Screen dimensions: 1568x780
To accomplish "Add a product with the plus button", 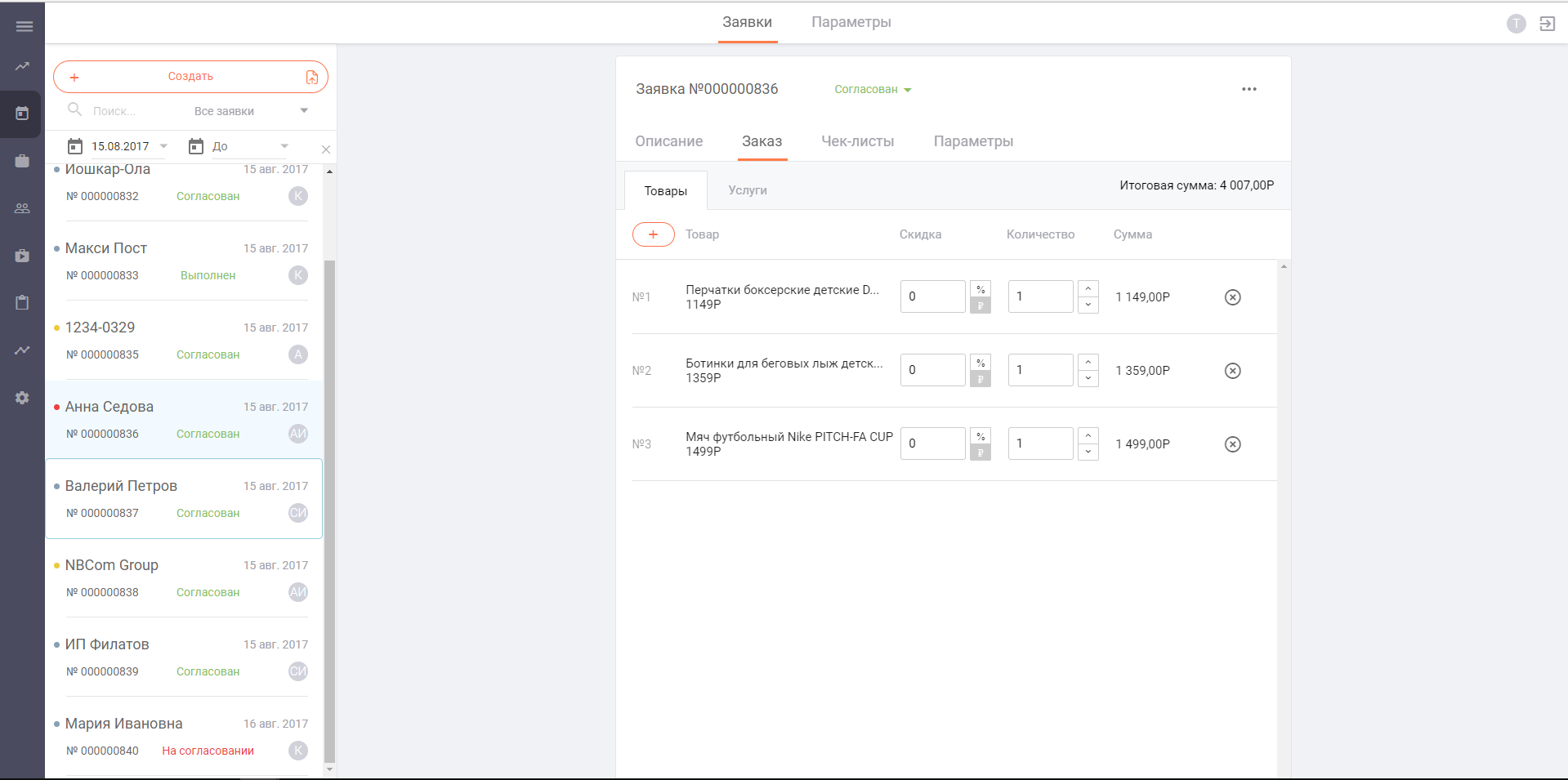I will [653, 234].
